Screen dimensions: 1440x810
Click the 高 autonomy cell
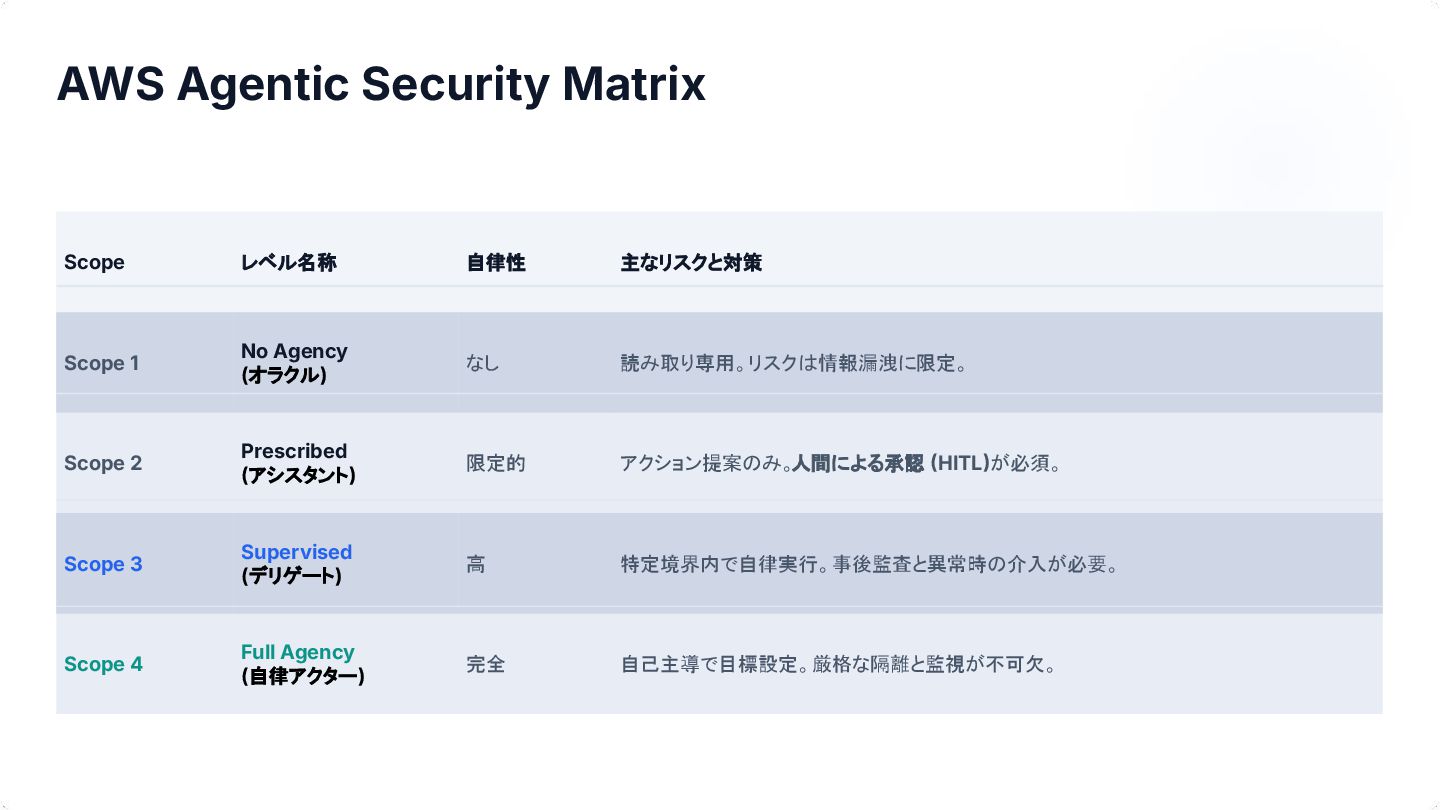tap(475, 564)
